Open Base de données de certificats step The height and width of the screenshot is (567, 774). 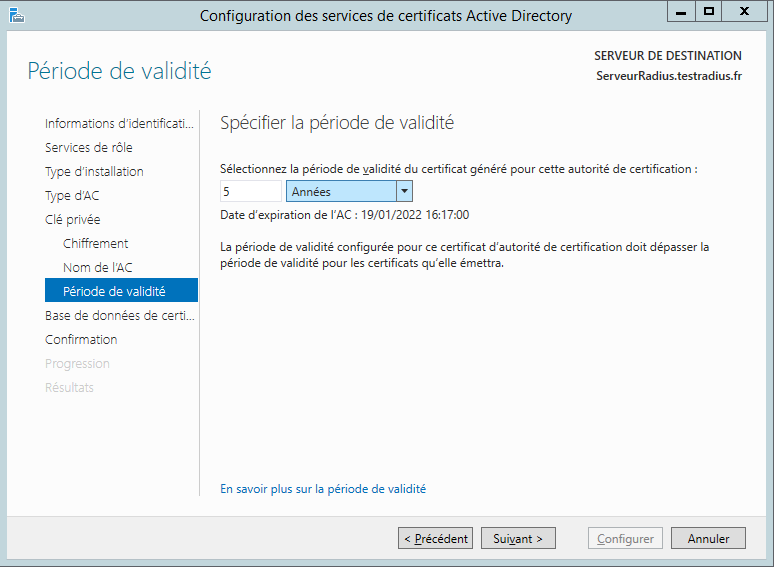click(119, 315)
